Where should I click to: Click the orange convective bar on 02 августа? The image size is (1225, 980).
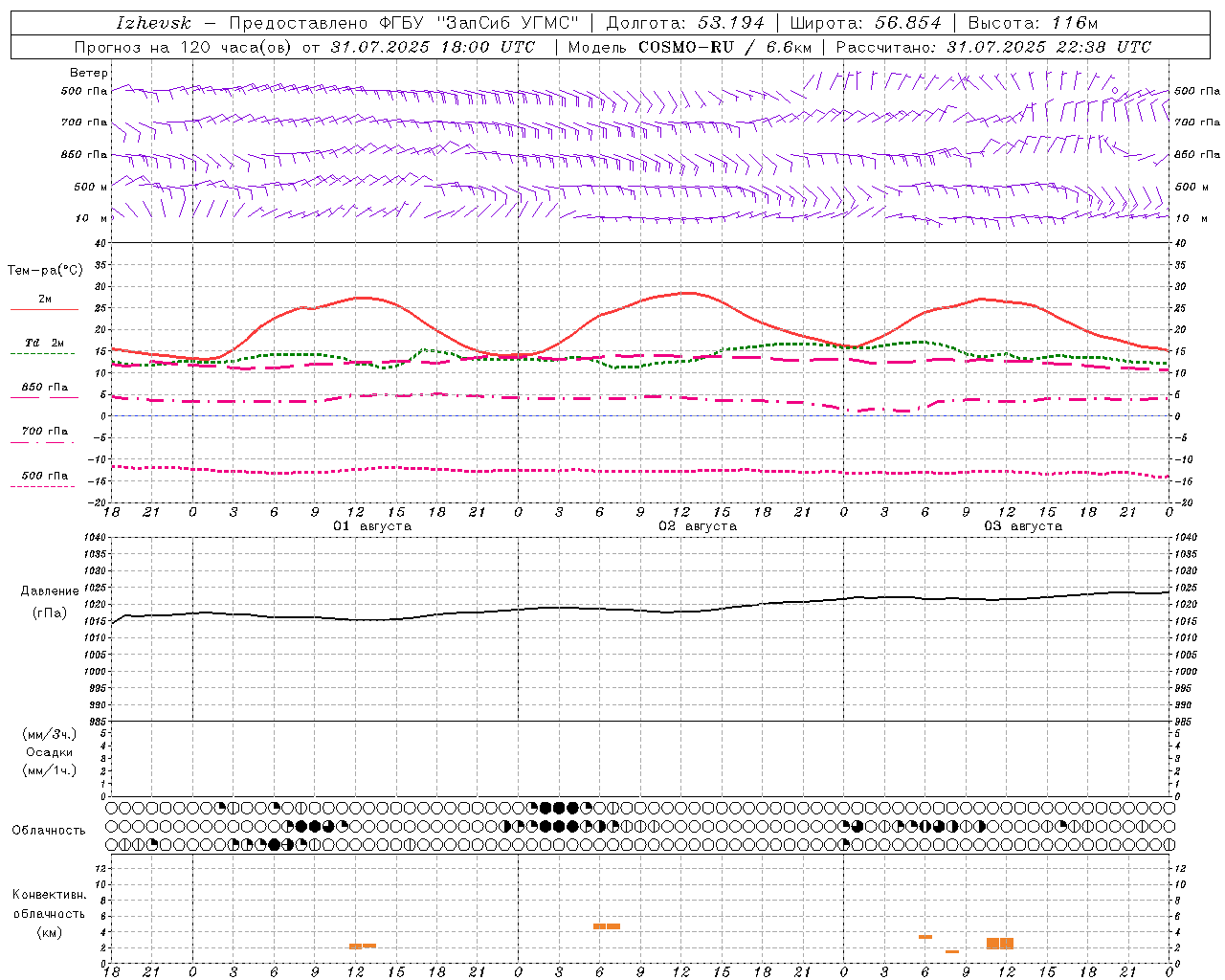point(607,926)
